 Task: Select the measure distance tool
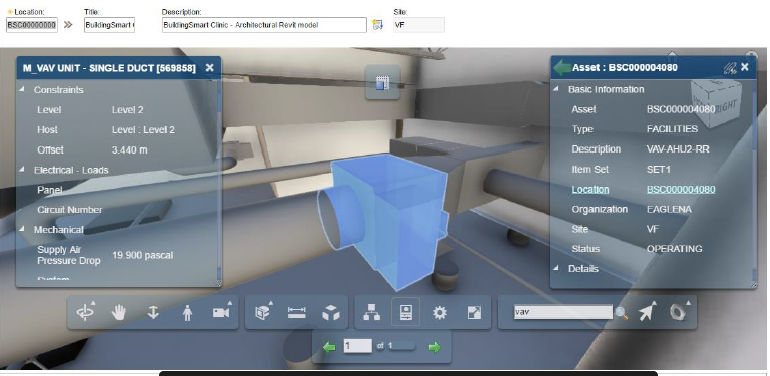click(297, 312)
